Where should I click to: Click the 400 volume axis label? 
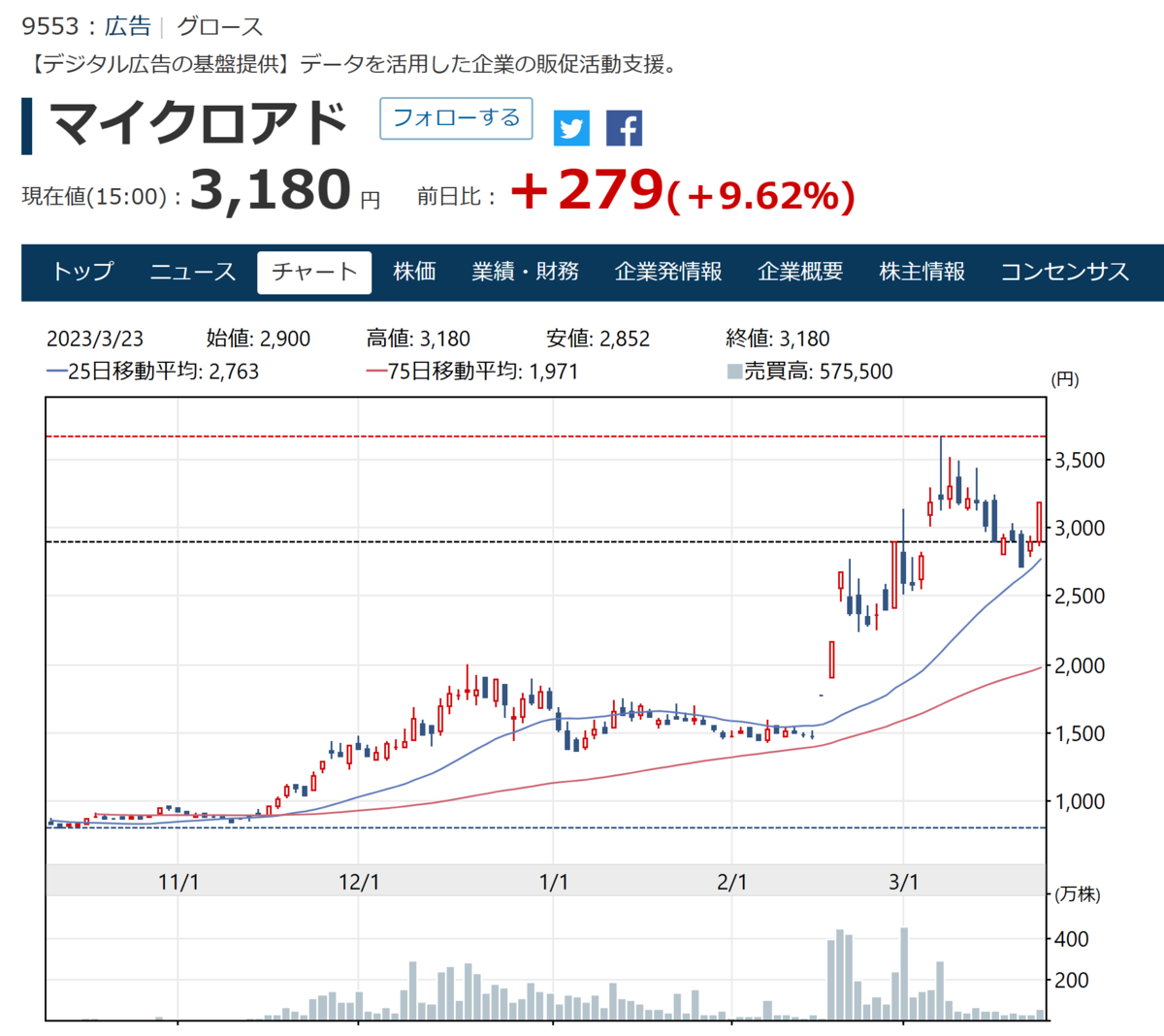point(1072,939)
